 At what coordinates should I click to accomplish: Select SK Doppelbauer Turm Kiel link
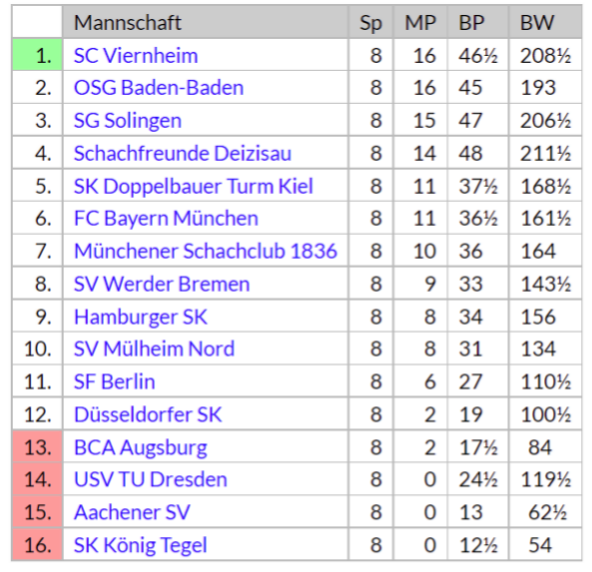pyautogui.click(x=193, y=186)
